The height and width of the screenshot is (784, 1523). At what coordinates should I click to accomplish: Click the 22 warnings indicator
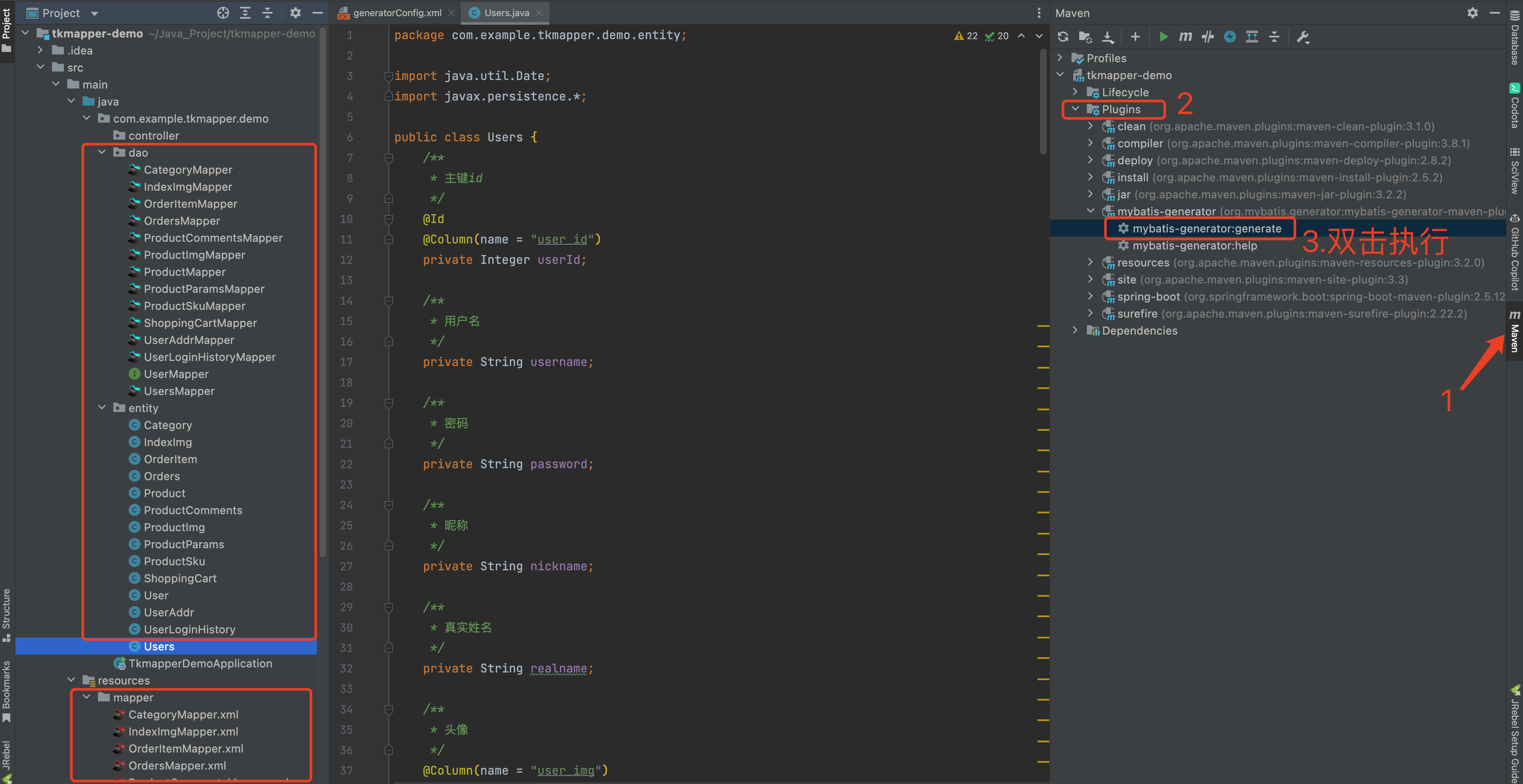966,36
